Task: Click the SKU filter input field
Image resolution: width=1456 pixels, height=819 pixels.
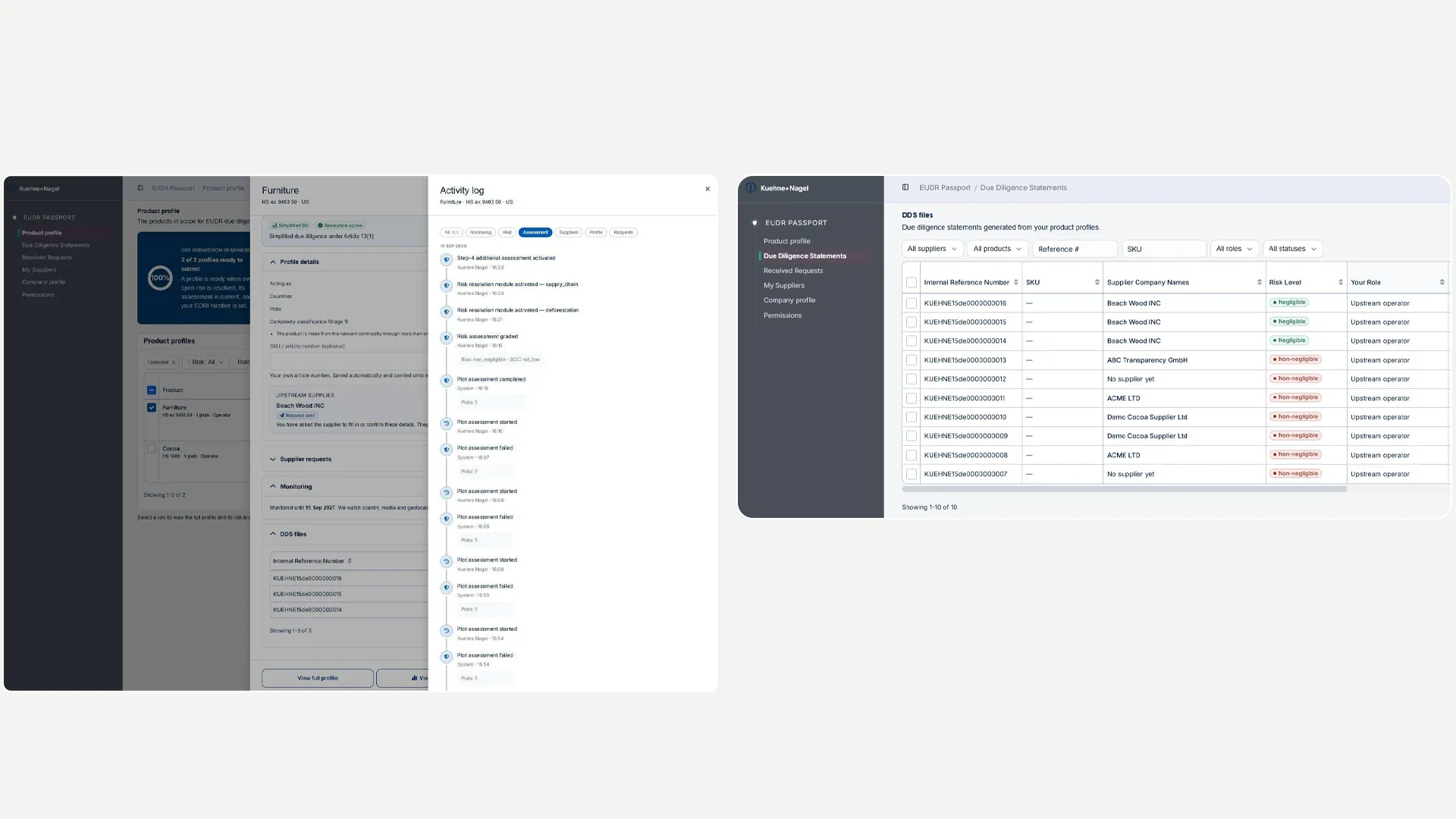Action: [1164, 249]
